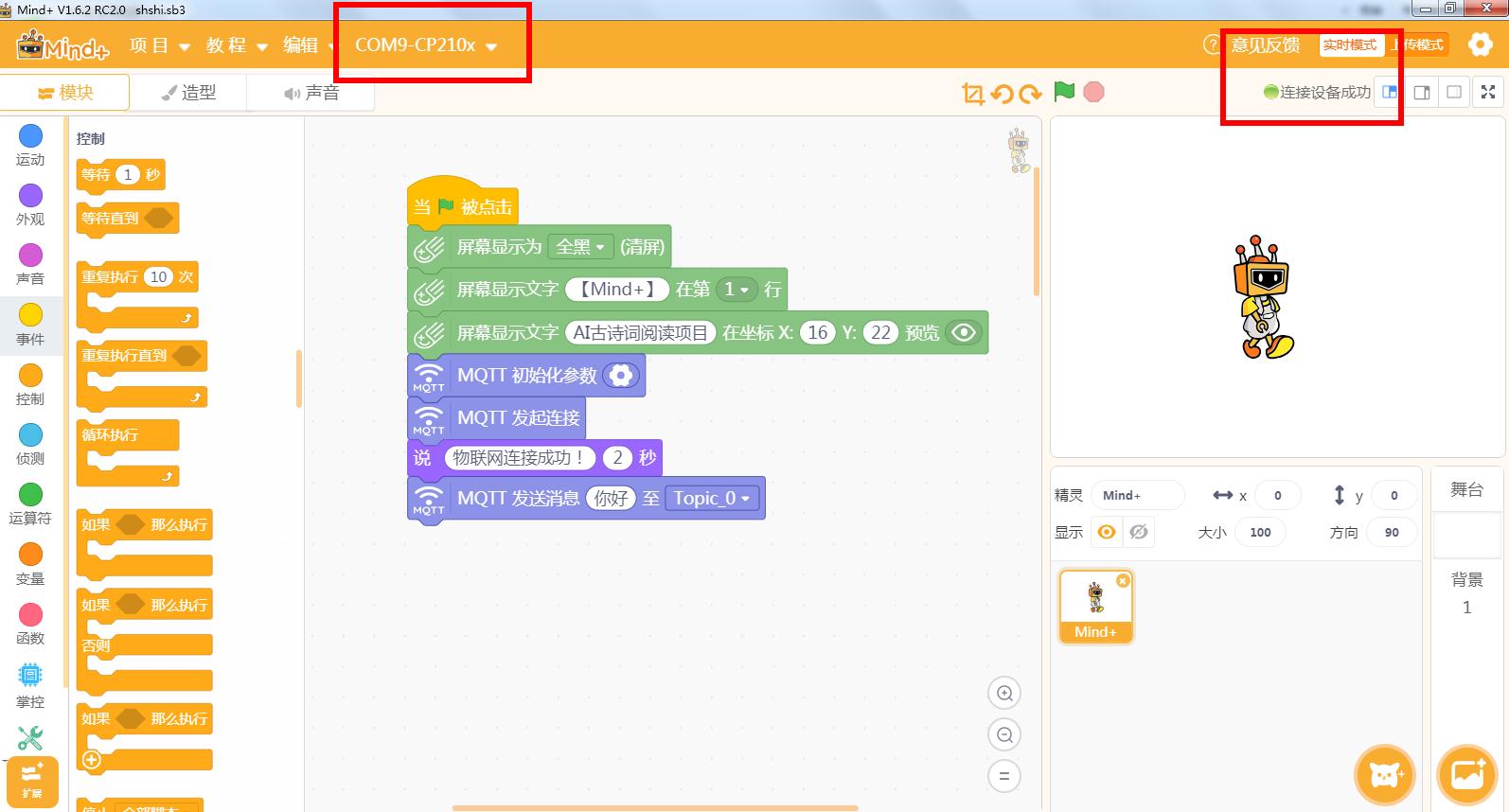Pick the 循环执行 block in palette
Viewport: 1509px width, 812px height.
tap(128, 451)
